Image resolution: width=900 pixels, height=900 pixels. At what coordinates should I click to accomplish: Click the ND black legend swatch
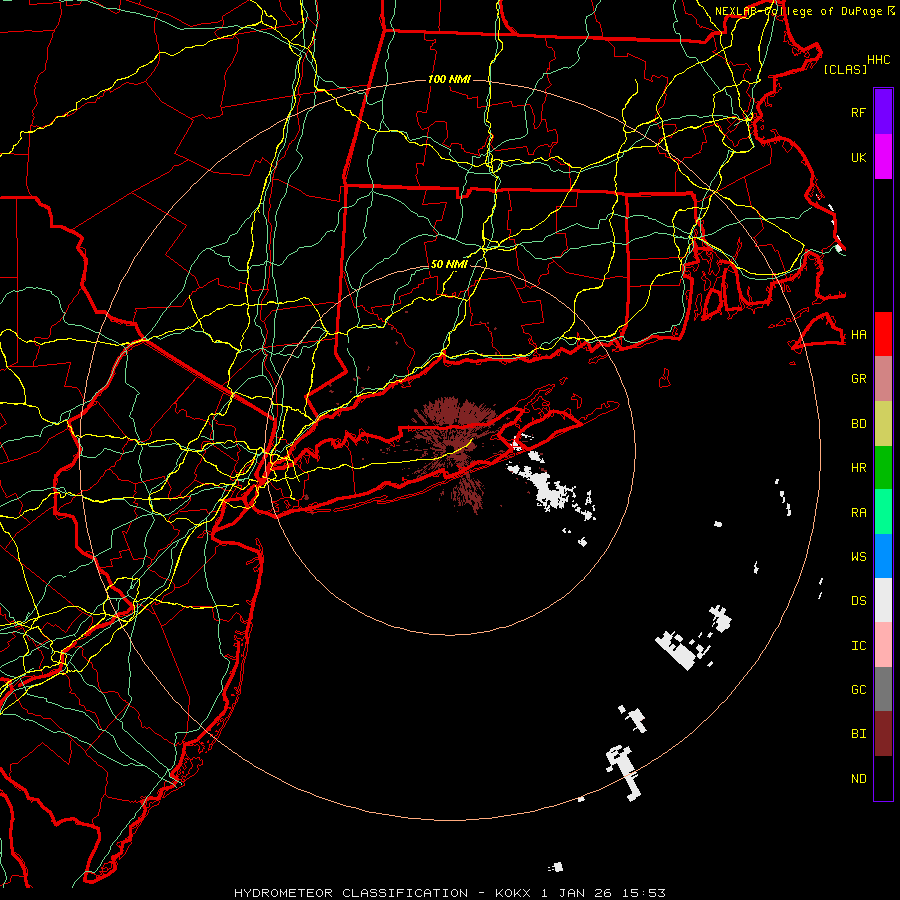tap(883, 778)
